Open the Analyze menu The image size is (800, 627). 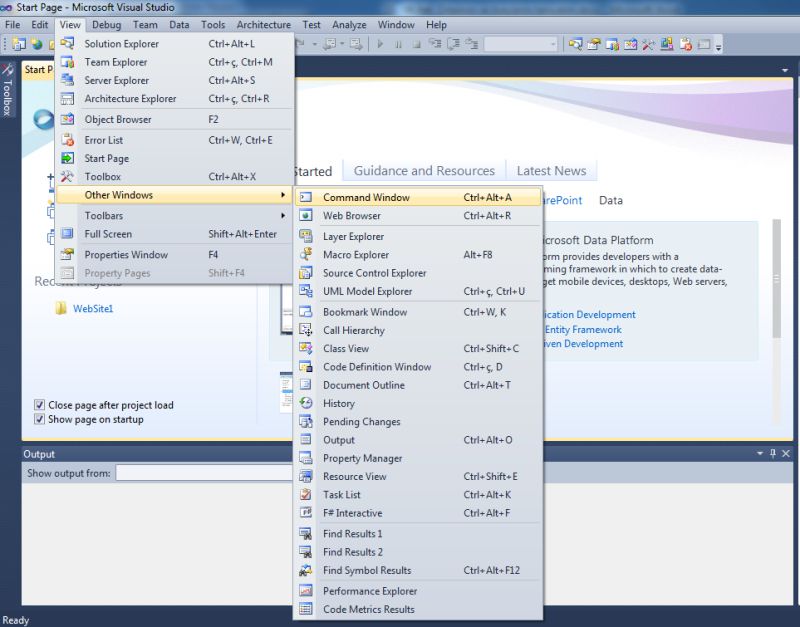tap(349, 24)
